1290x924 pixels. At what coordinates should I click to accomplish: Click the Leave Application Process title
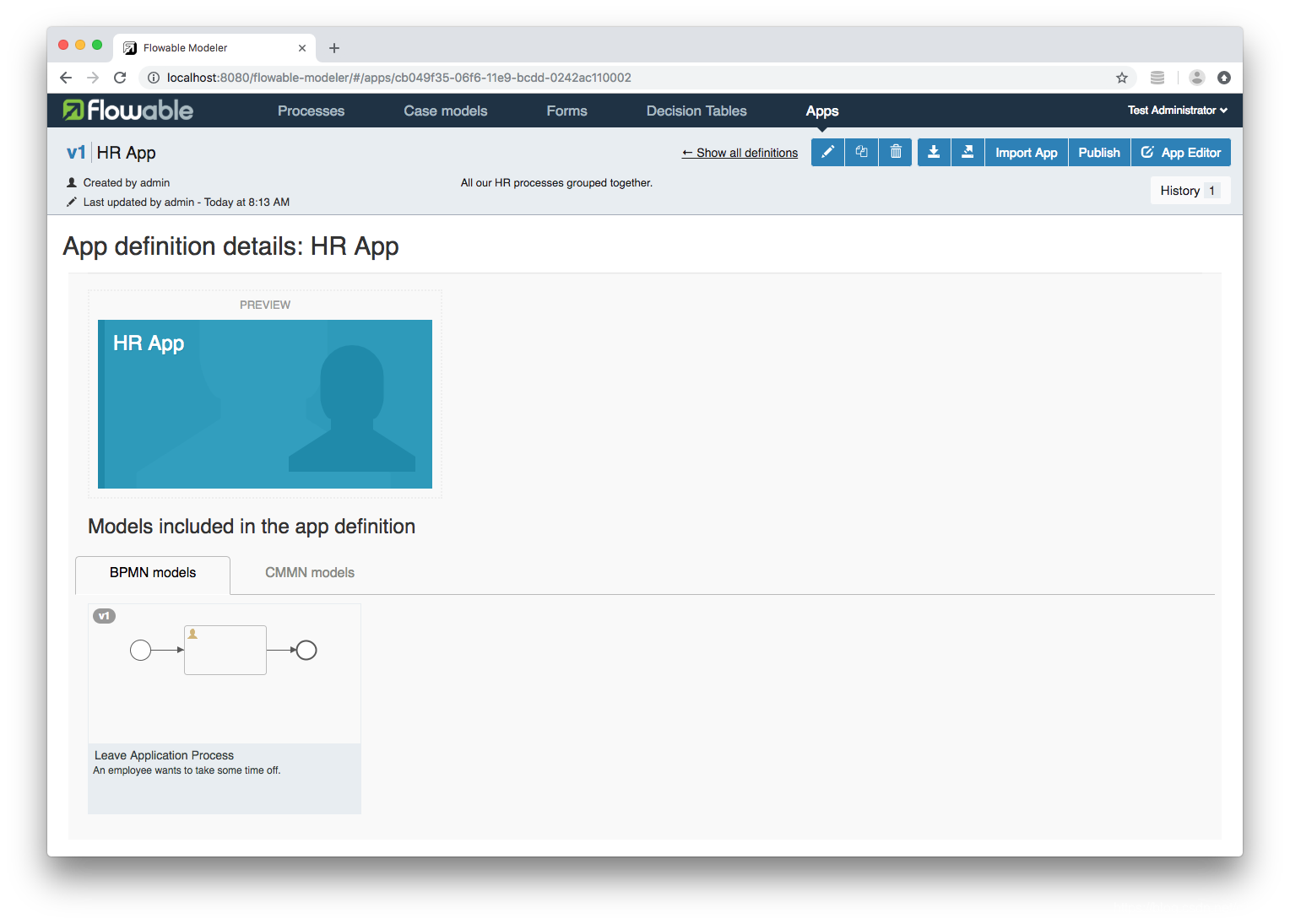[164, 755]
